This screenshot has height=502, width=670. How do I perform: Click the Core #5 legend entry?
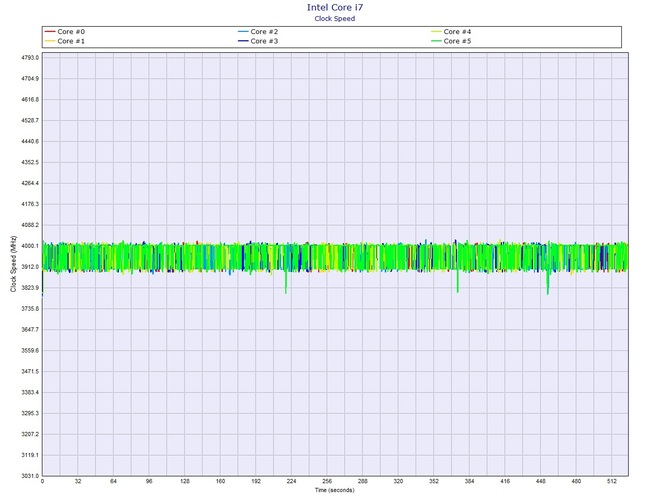pos(451,41)
